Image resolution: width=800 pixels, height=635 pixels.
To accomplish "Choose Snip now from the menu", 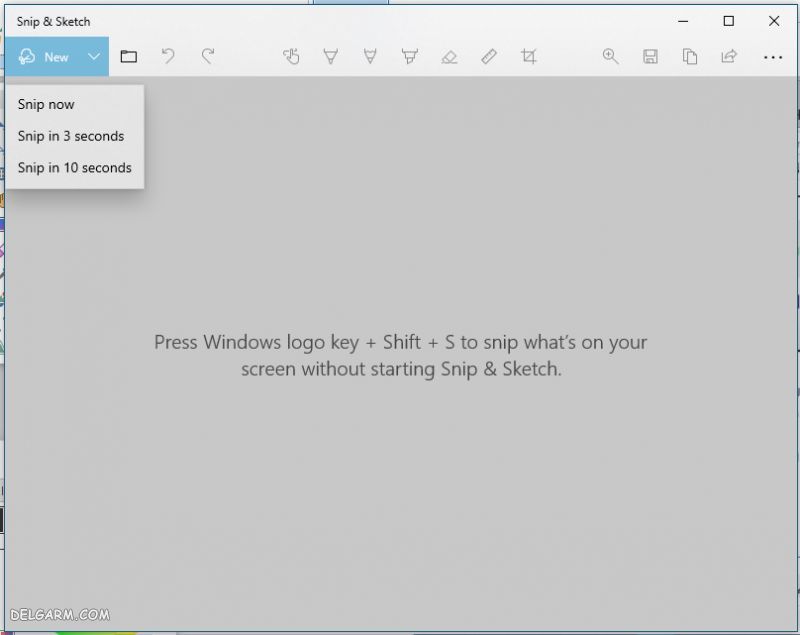I will point(46,104).
